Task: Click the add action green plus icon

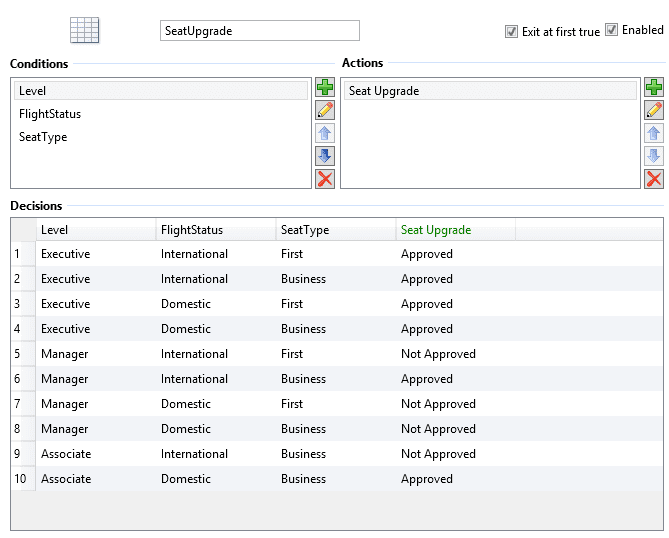Action: [654, 88]
